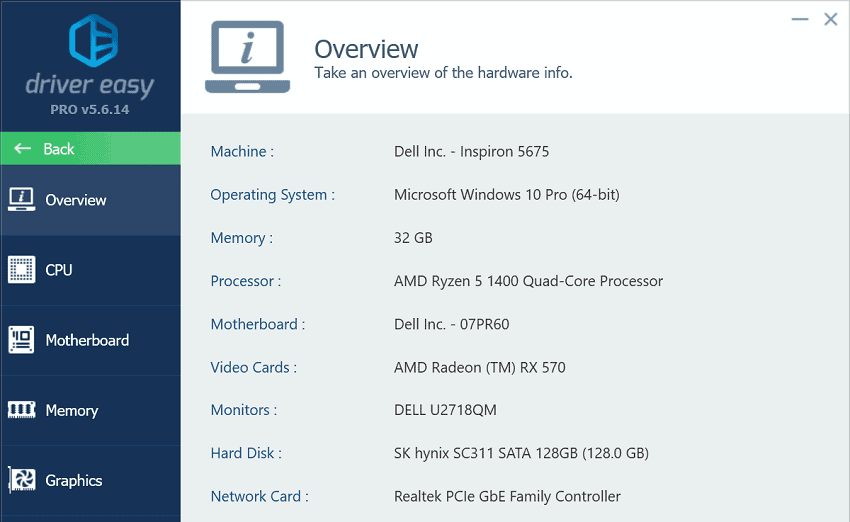Minimize the Driver Easy window
Screen dimensions: 850x522
(800, 20)
